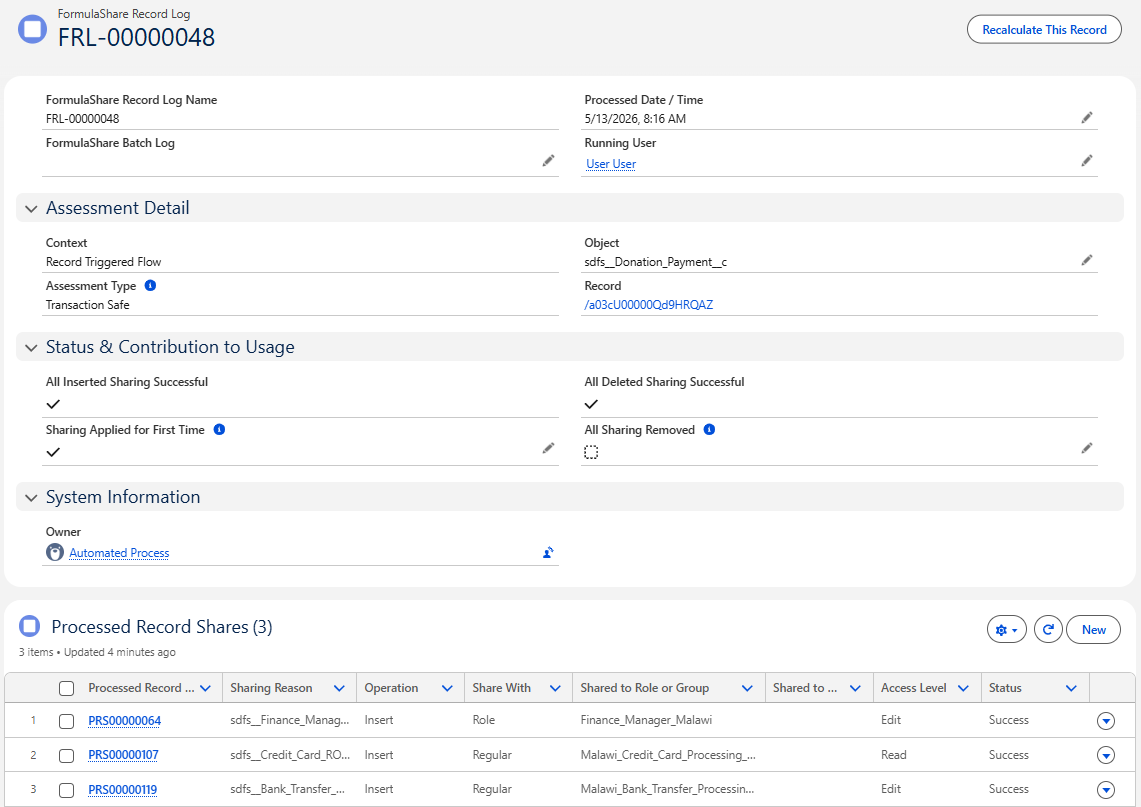Click Malawi_Credit_Card_Processing cell
Screen dimensions: 1141x807
668,755
